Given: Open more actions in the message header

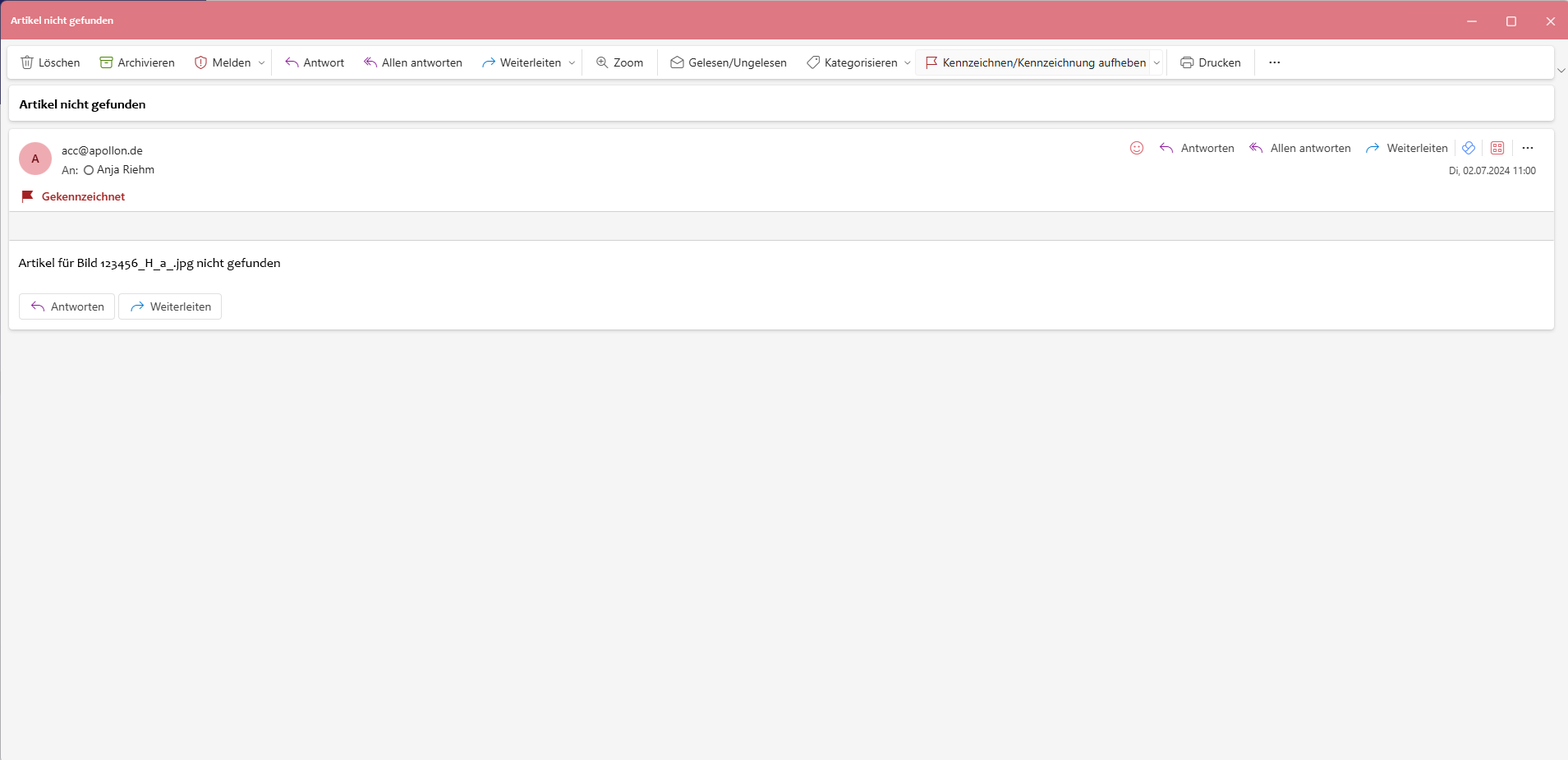Looking at the screenshot, I should tap(1528, 148).
